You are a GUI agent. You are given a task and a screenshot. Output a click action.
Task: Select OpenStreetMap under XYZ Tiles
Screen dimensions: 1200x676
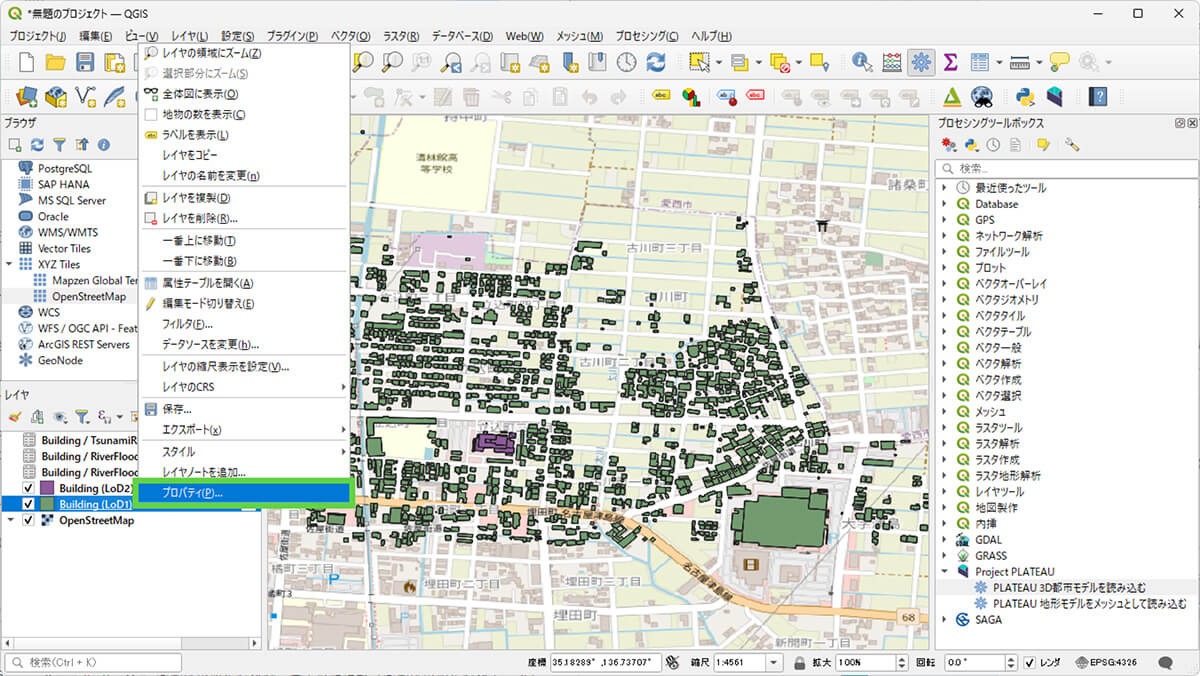88,296
